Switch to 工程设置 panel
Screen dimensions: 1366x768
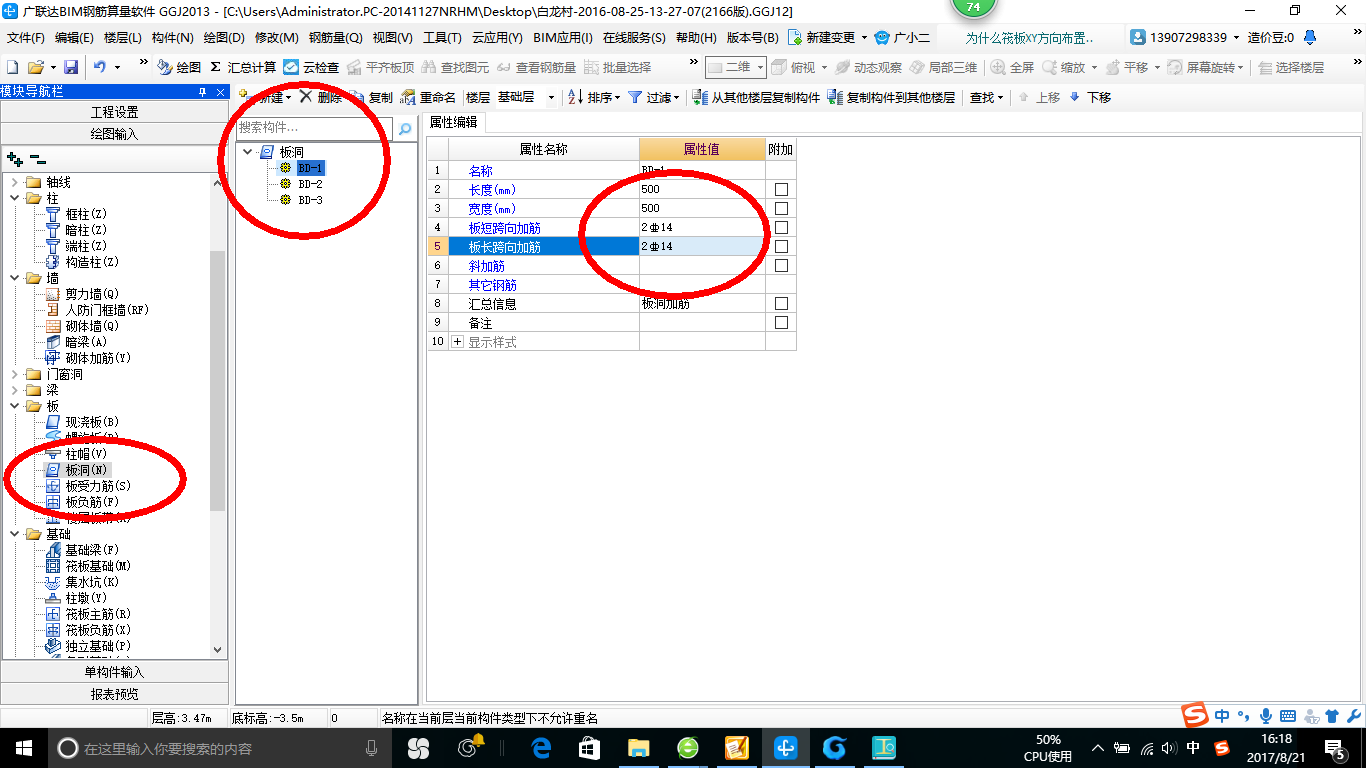114,112
